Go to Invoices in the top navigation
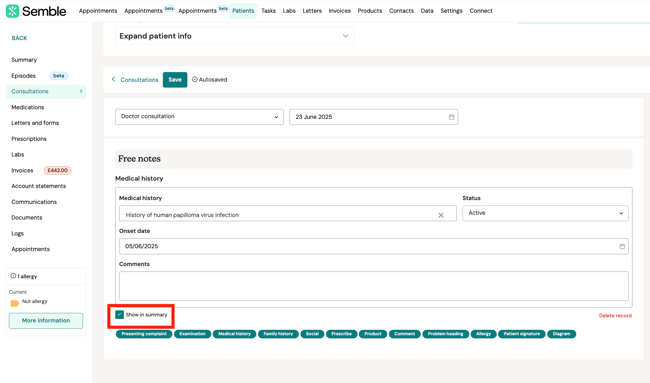 point(340,11)
